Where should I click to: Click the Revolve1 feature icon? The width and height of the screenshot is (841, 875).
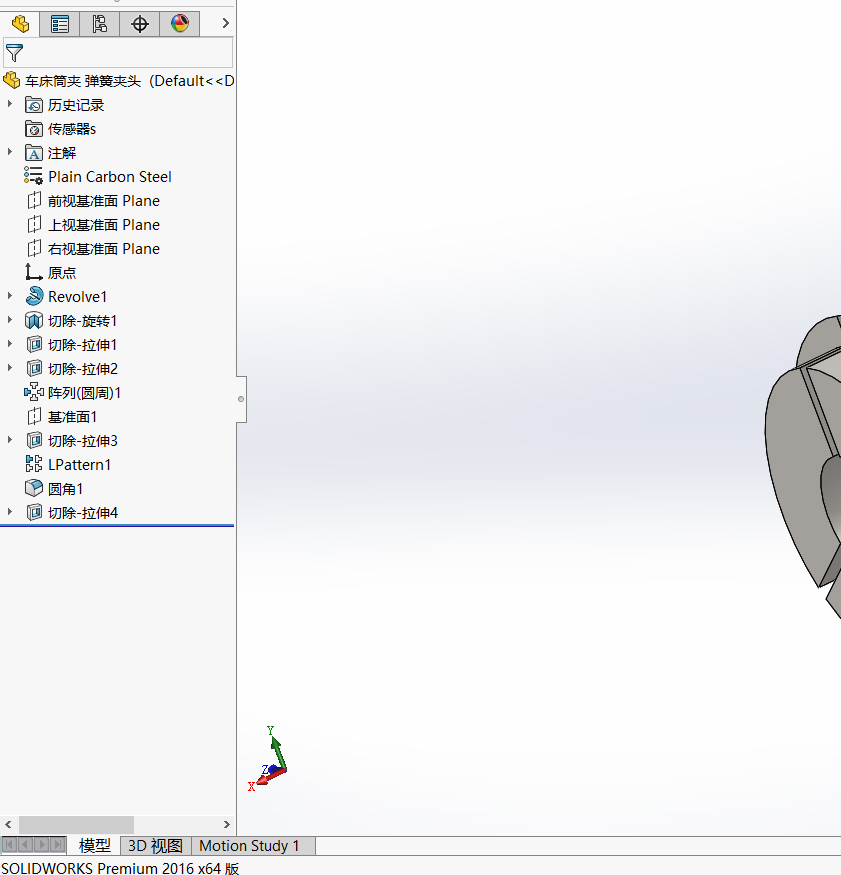click(34, 296)
